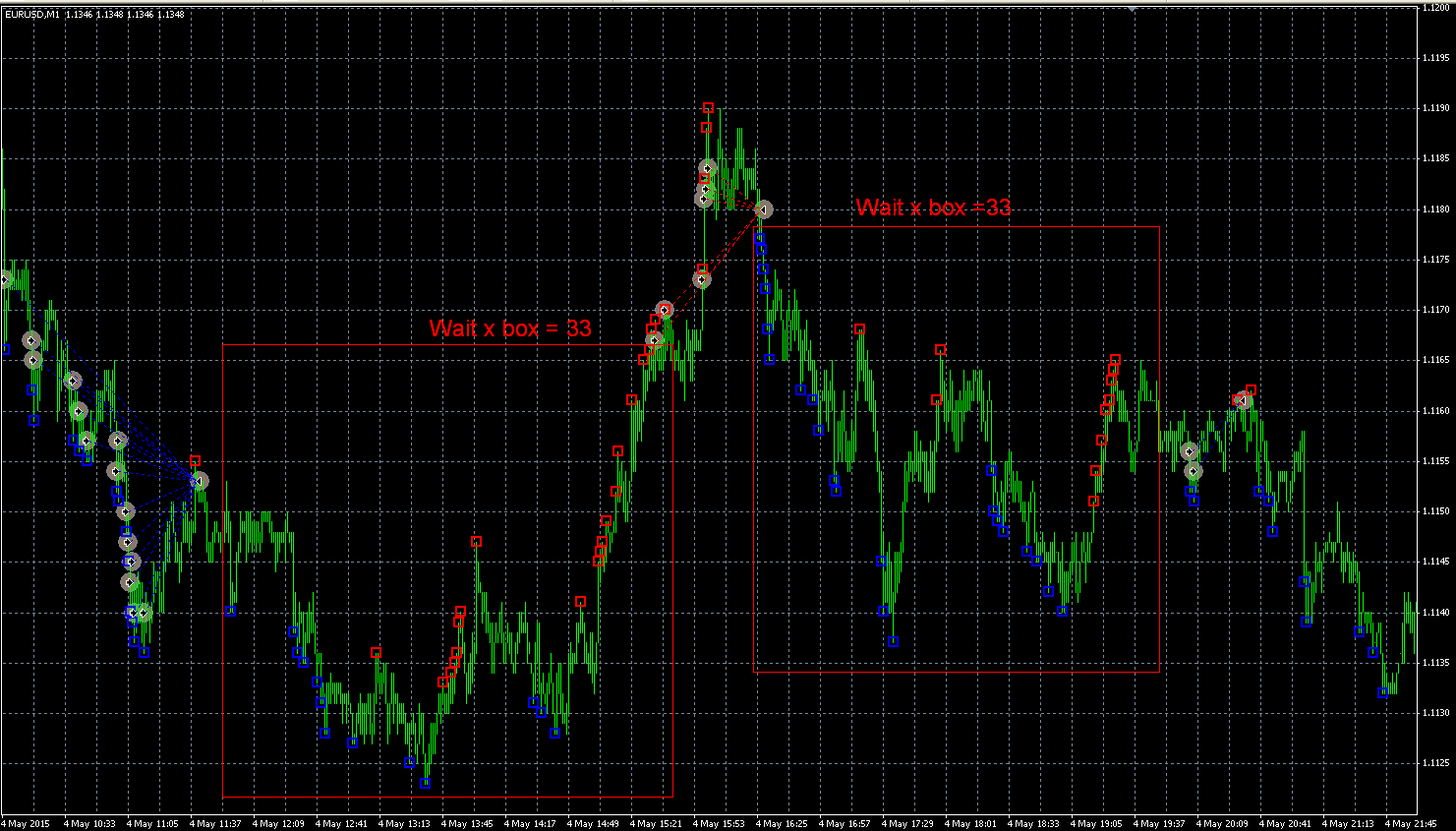Screen dimensions: 1456x831
Task: Click the 1.1185 price axis label
Action: point(1435,158)
